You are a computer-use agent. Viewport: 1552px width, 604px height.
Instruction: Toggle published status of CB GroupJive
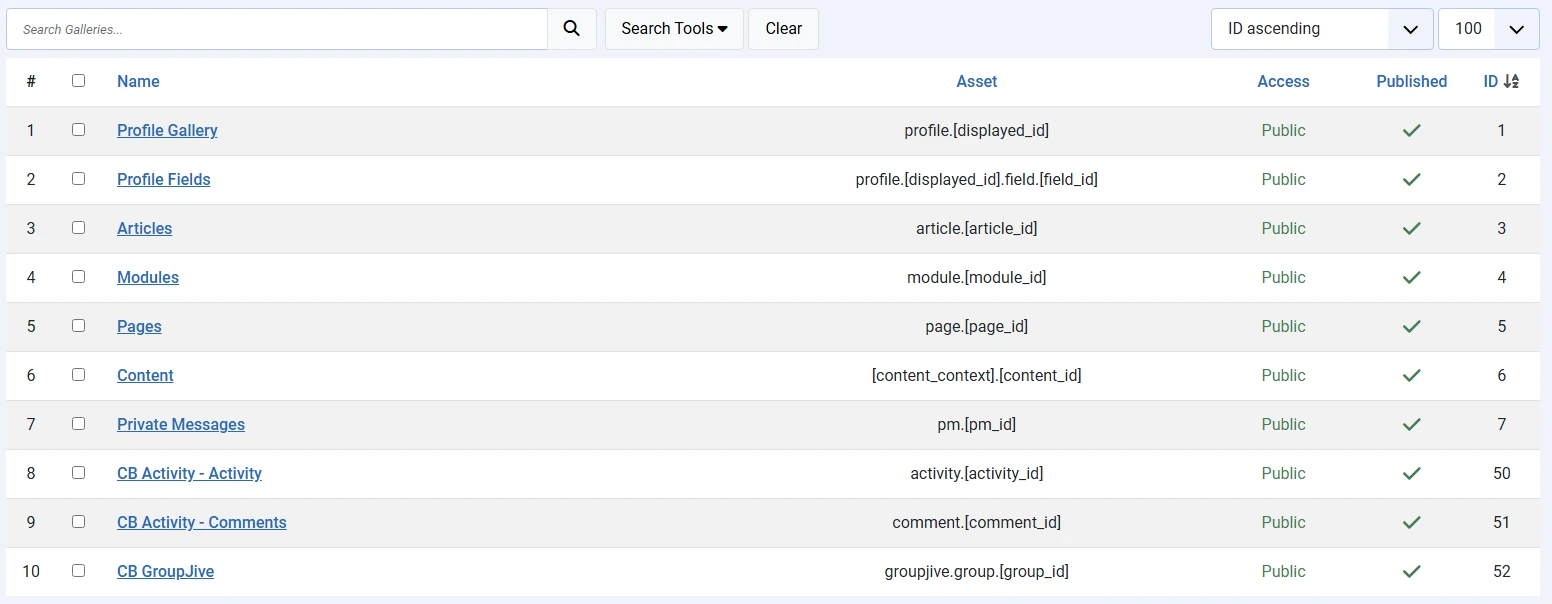point(1411,571)
